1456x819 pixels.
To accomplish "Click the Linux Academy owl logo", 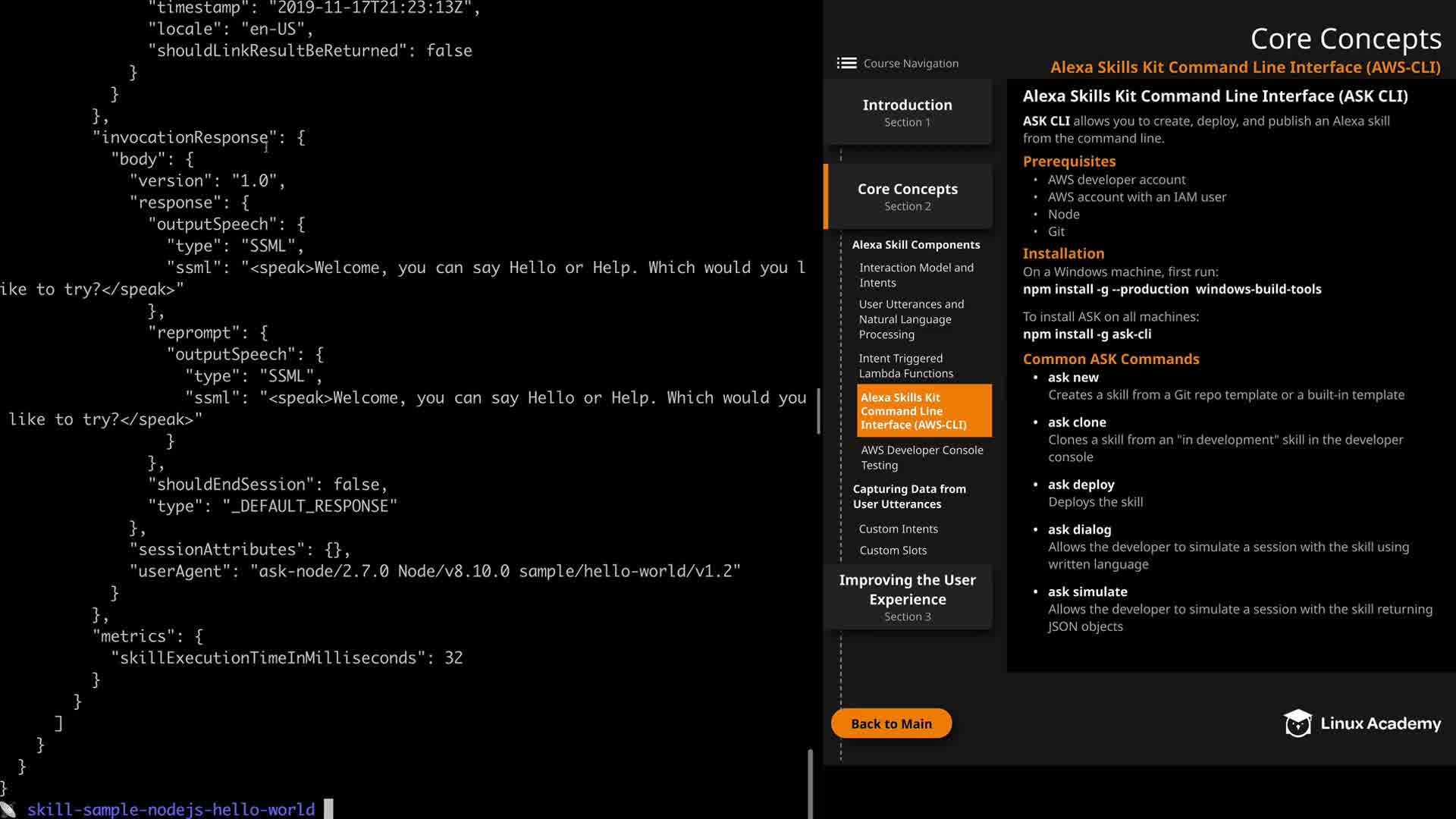I will pos(1298,723).
